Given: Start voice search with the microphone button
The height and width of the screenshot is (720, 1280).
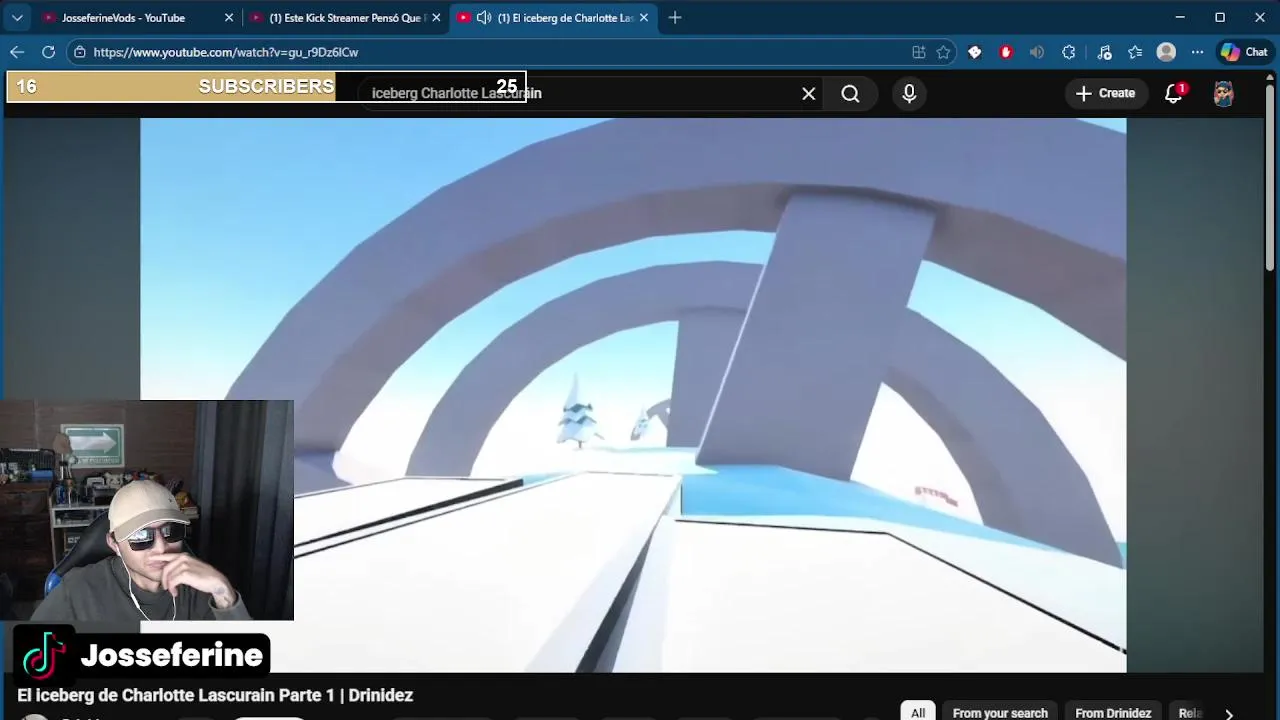Looking at the screenshot, I should (909, 93).
